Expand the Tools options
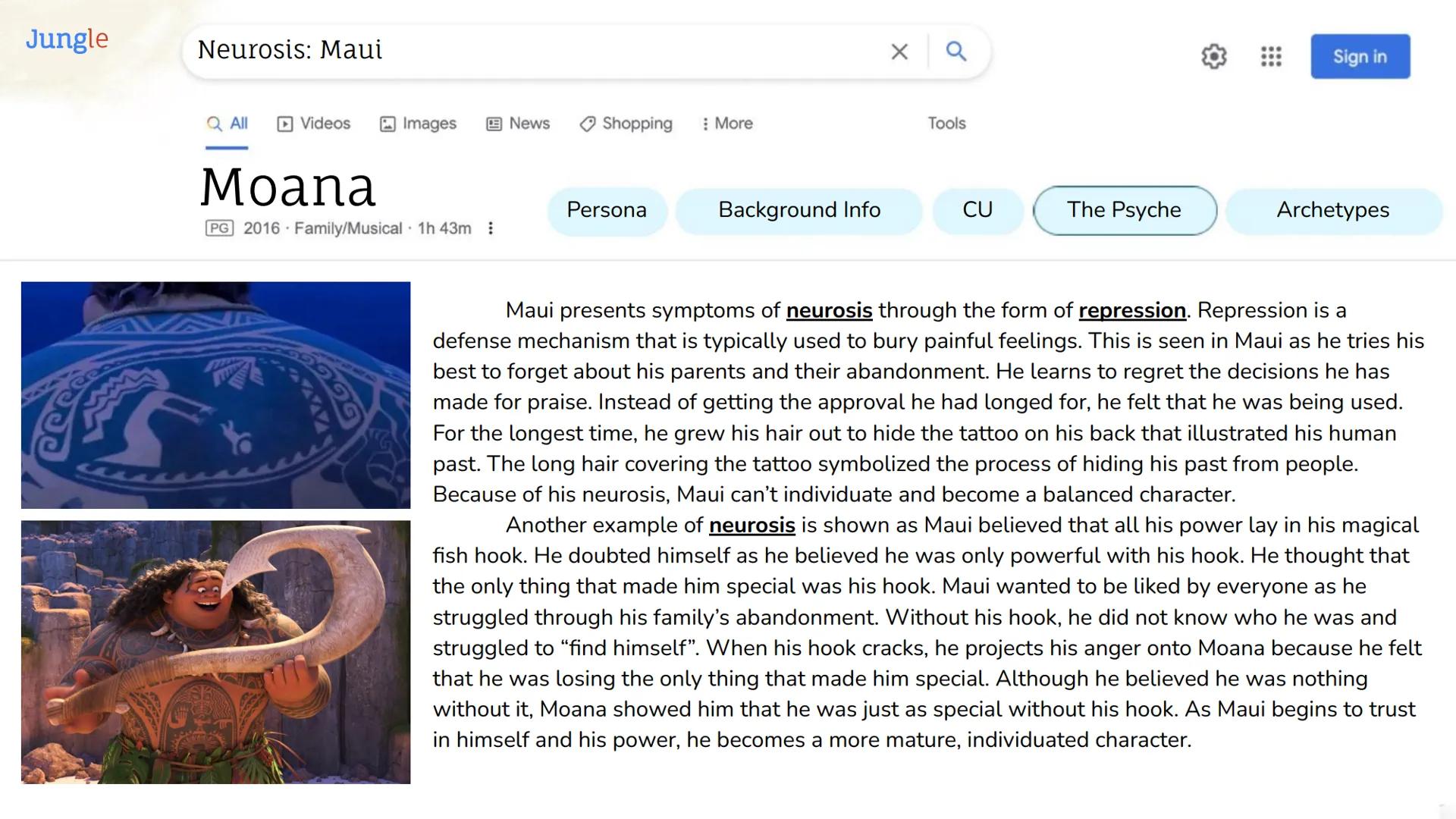This screenshot has width=1456, height=819. pyautogui.click(x=946, y=123)
